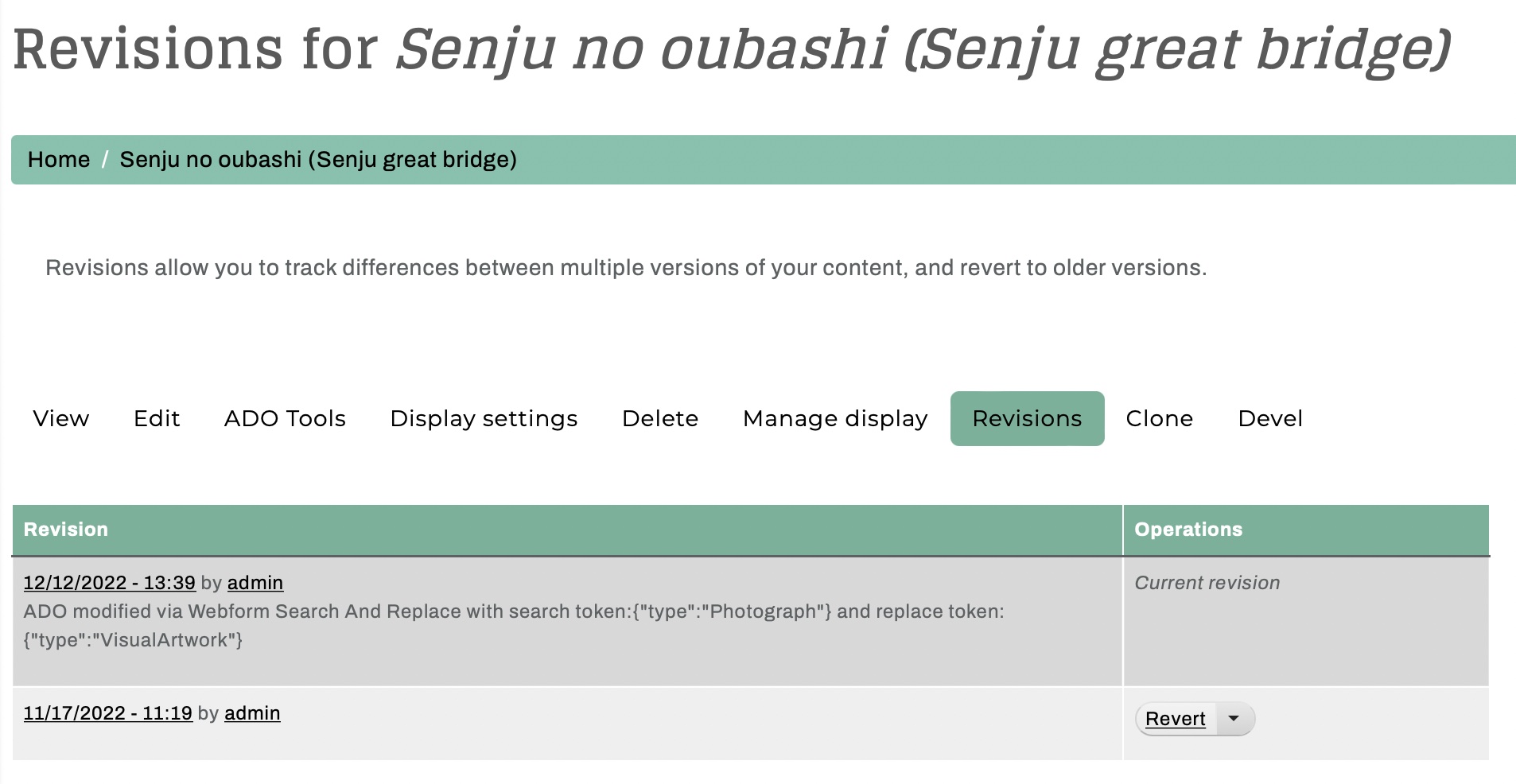Viewport: 1516px width, 784px height.
Task: Open the View tab
Action: point(61,418)
